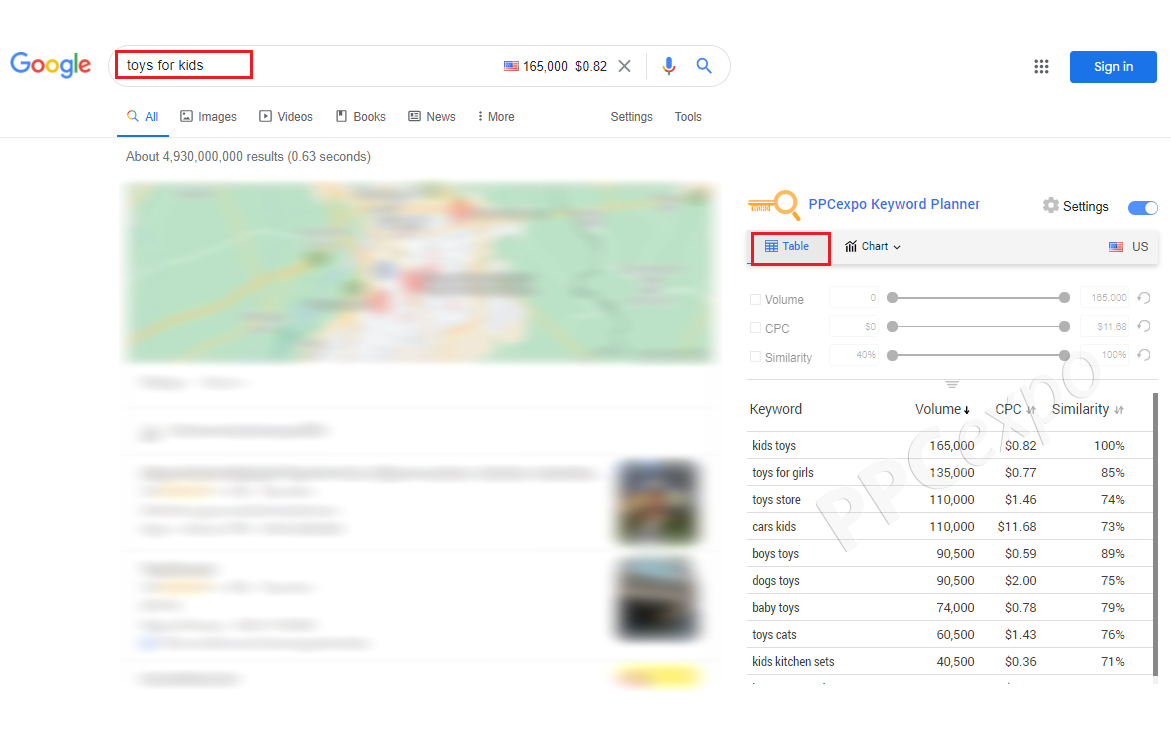The width and height of the screenshot is (1171, 729).
Task: Enable the Volume filter checkbox
Action: pos(755,300)
